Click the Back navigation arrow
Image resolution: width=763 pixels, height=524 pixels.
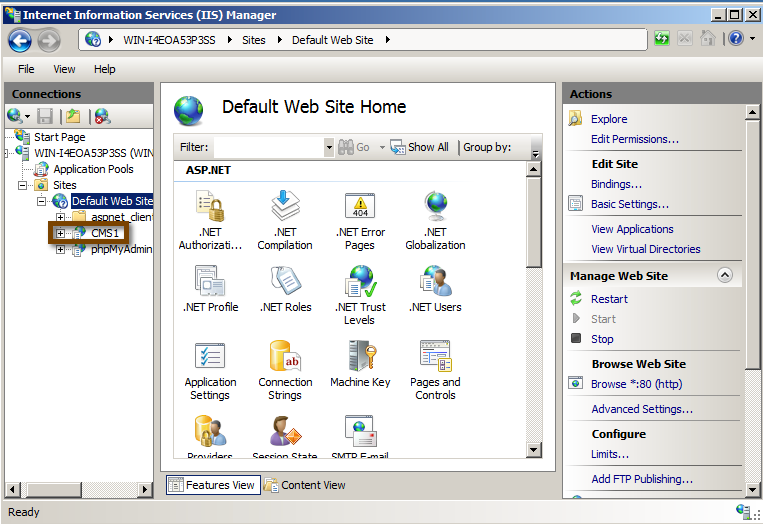pyautogui.click(x=20, y=40)
